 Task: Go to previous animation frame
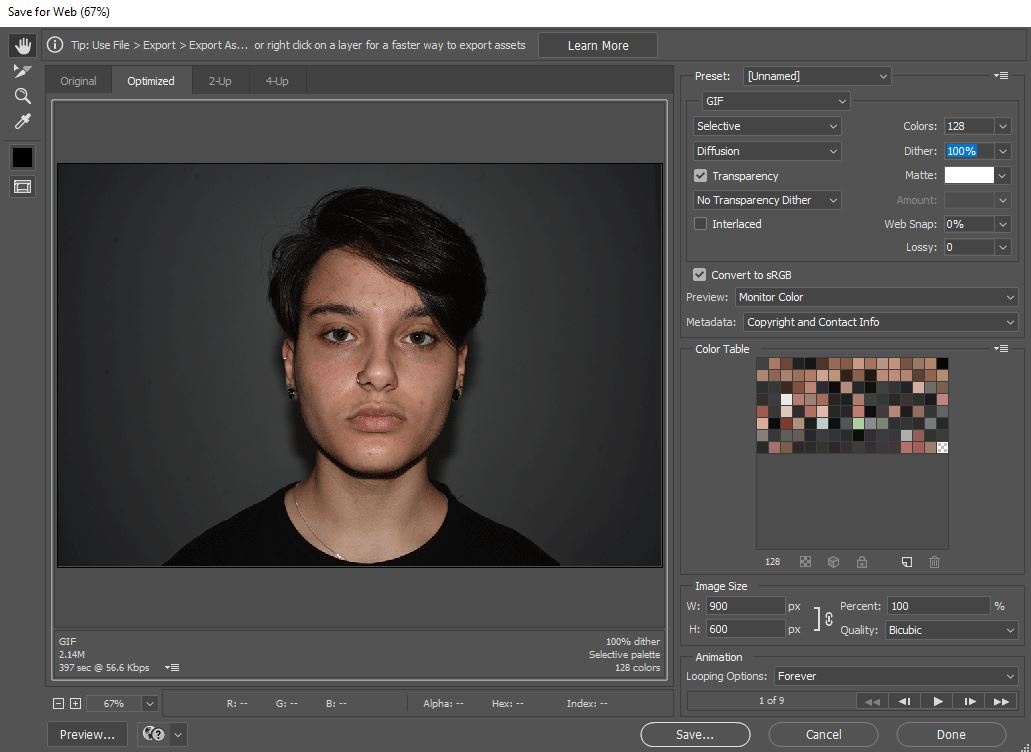coord(905,701)
